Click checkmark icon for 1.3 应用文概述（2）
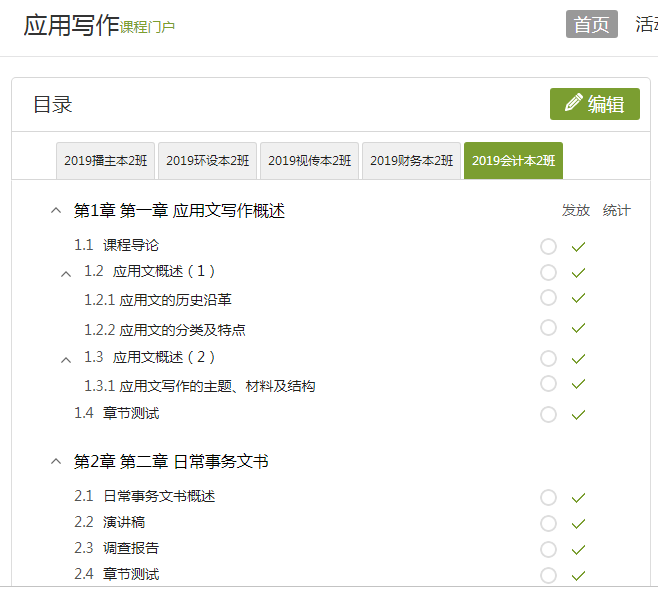Screen dimensions: 658x591 click(578, 359)
